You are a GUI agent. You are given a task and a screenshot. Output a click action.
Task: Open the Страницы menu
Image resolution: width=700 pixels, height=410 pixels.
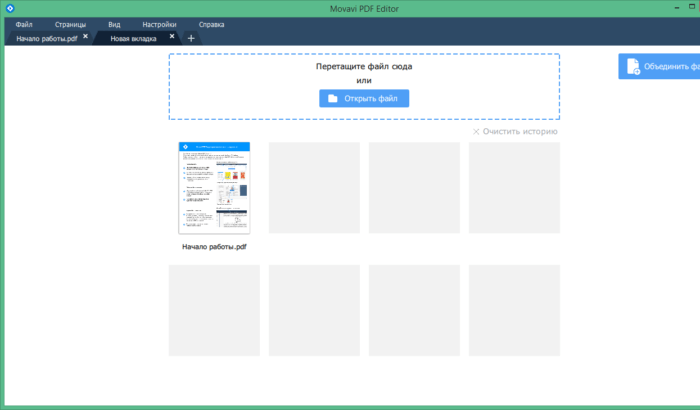tap(70, 25)
